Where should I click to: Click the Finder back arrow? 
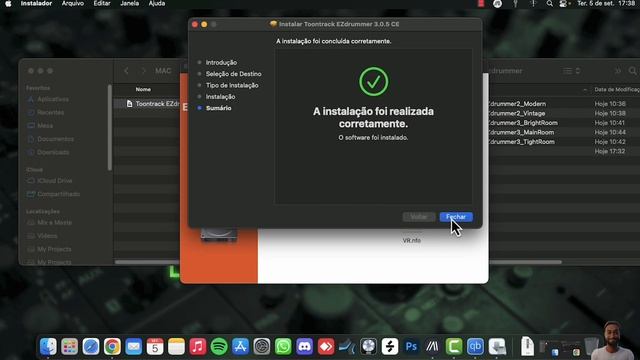[x=127, y=71]
